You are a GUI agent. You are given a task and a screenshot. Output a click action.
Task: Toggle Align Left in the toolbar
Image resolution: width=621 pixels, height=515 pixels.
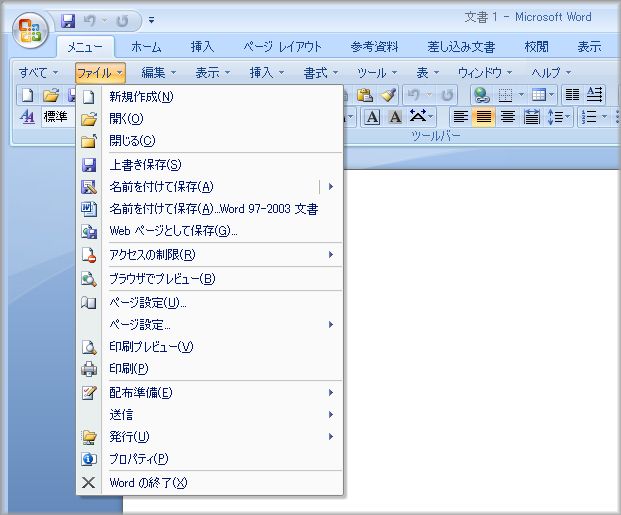point(460,117)
